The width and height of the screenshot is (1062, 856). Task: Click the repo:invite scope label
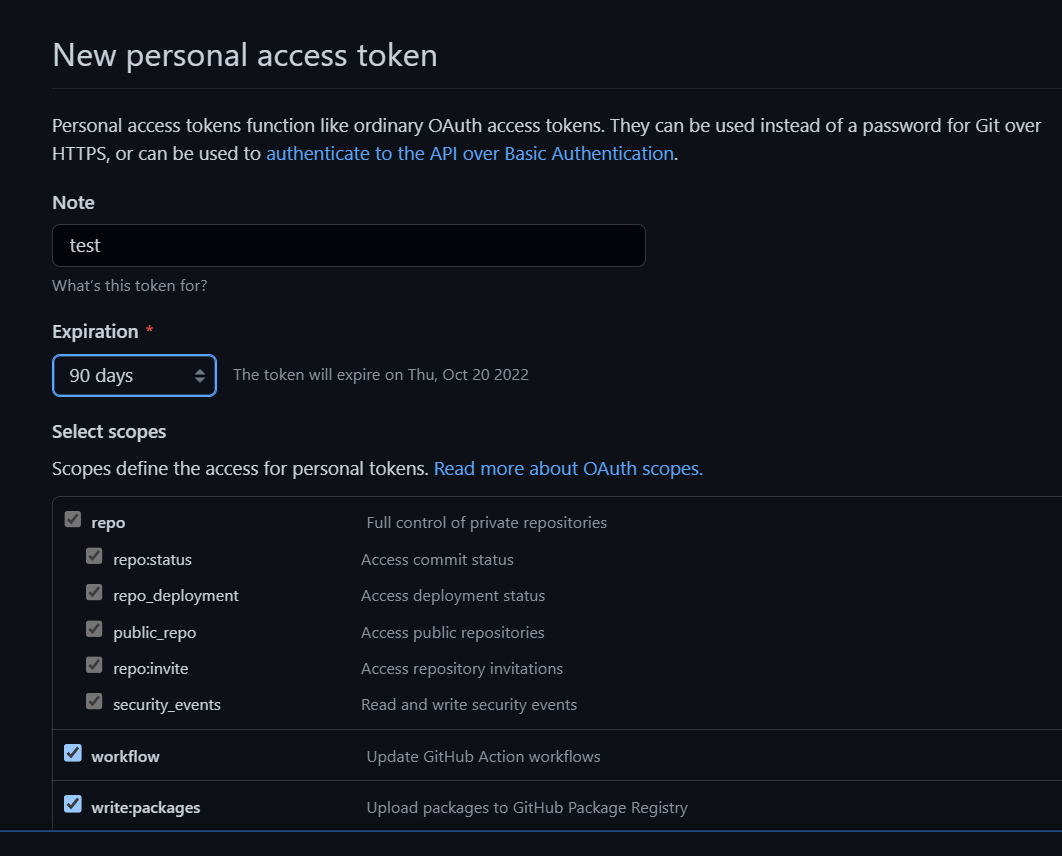tap(151, 668)
